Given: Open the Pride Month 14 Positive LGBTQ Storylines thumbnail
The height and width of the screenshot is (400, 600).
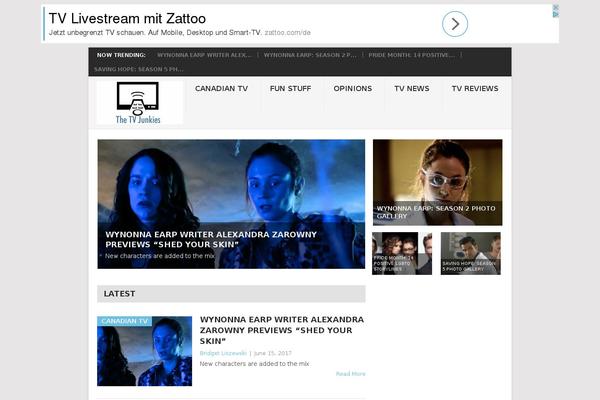Looking at the screenshot, I should pos(402,253).
